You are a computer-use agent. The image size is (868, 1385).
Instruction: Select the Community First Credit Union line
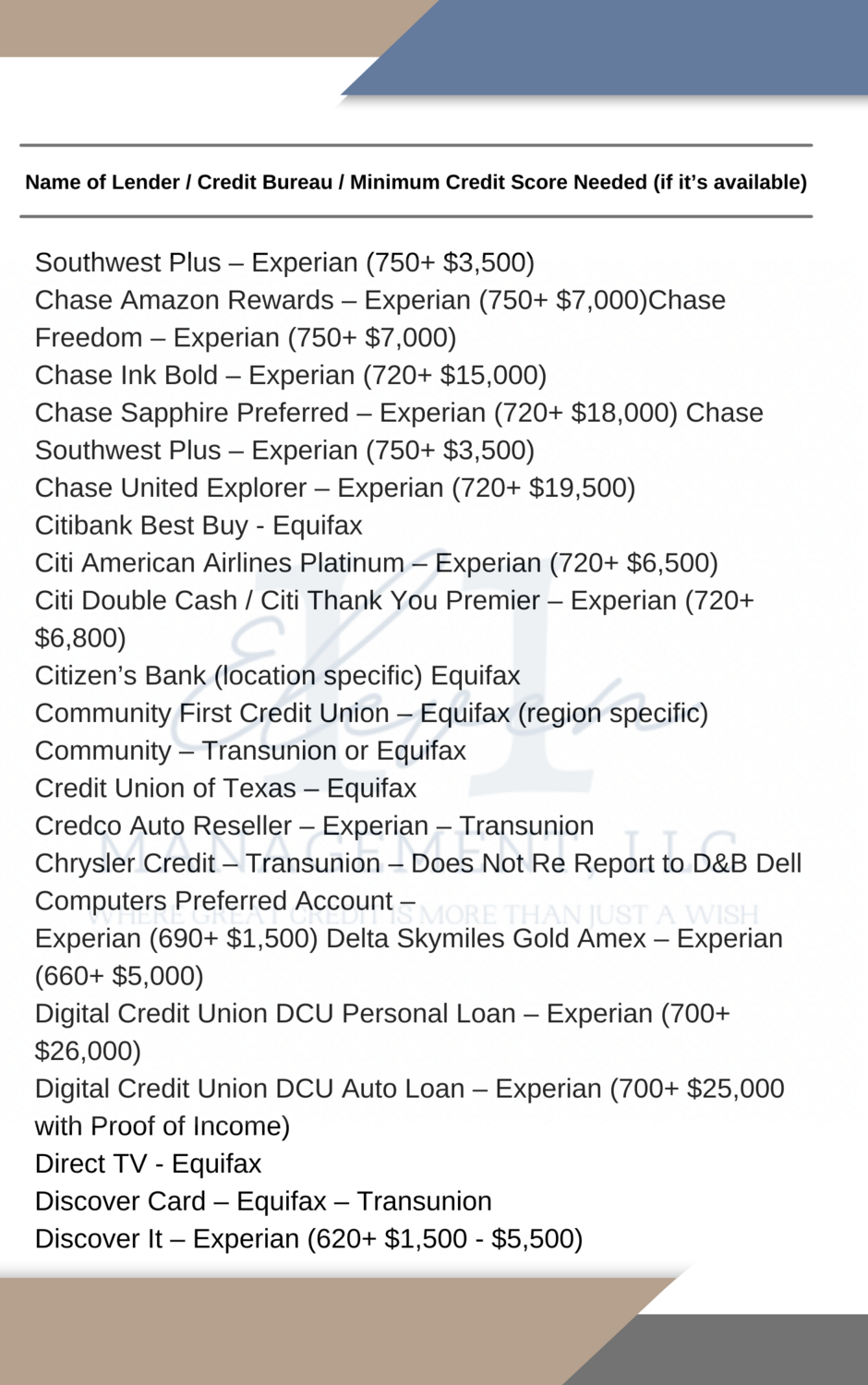[x=371, y=714]
